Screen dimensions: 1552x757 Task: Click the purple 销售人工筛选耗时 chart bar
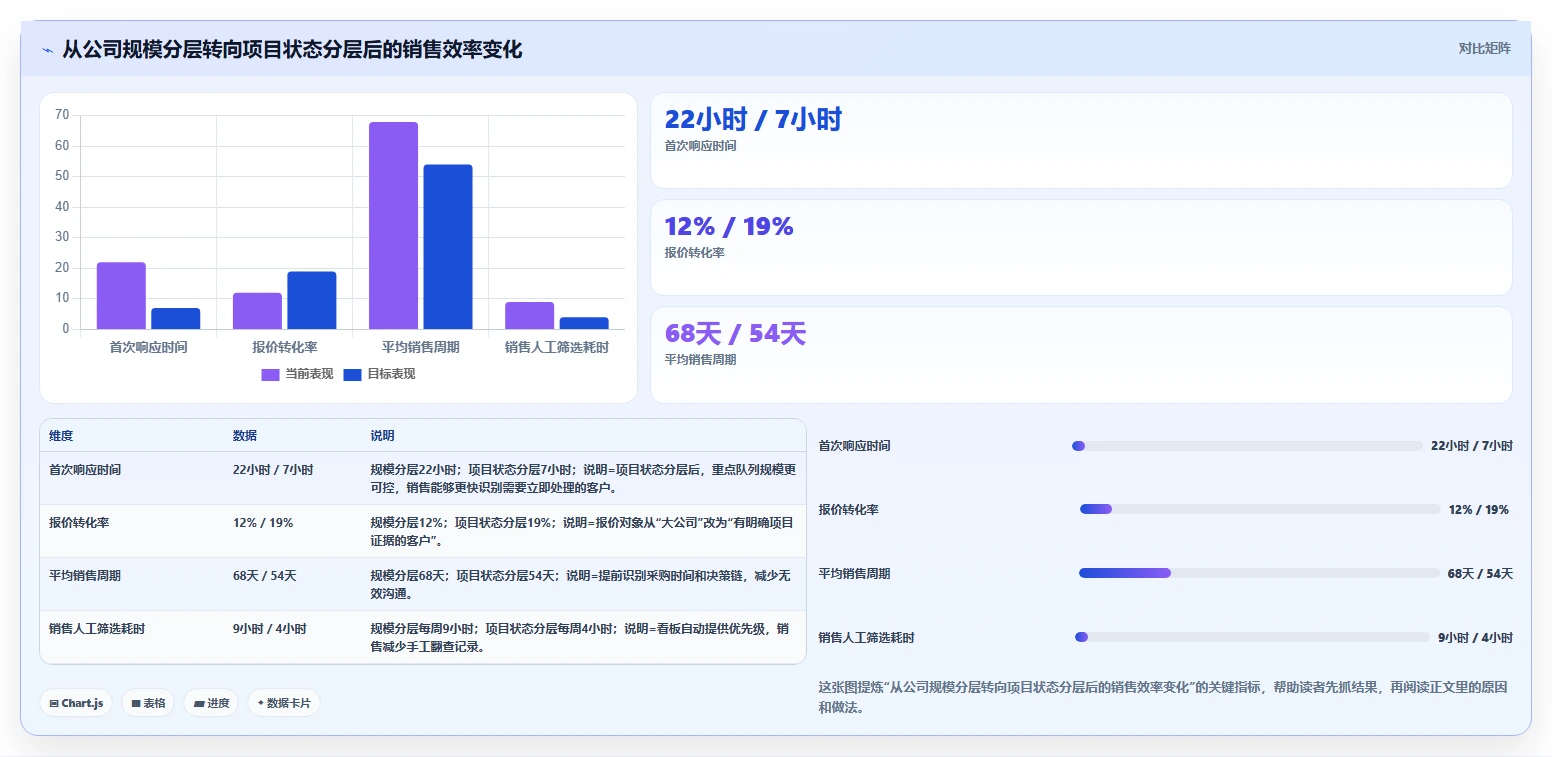(529, 315)
